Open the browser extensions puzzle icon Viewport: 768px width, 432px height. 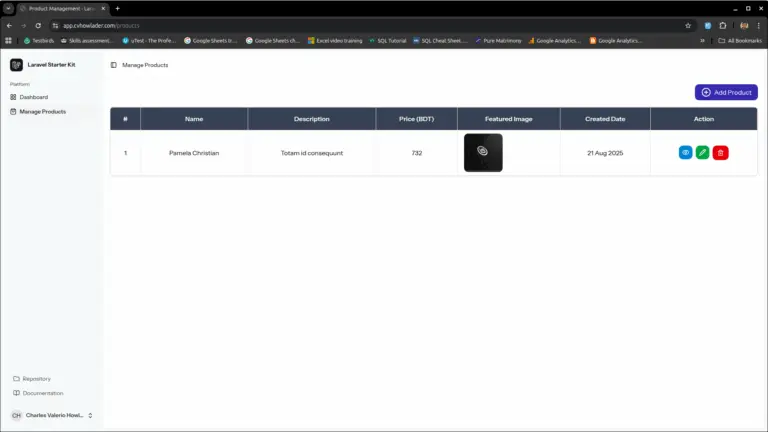click(x=723, y=25)
